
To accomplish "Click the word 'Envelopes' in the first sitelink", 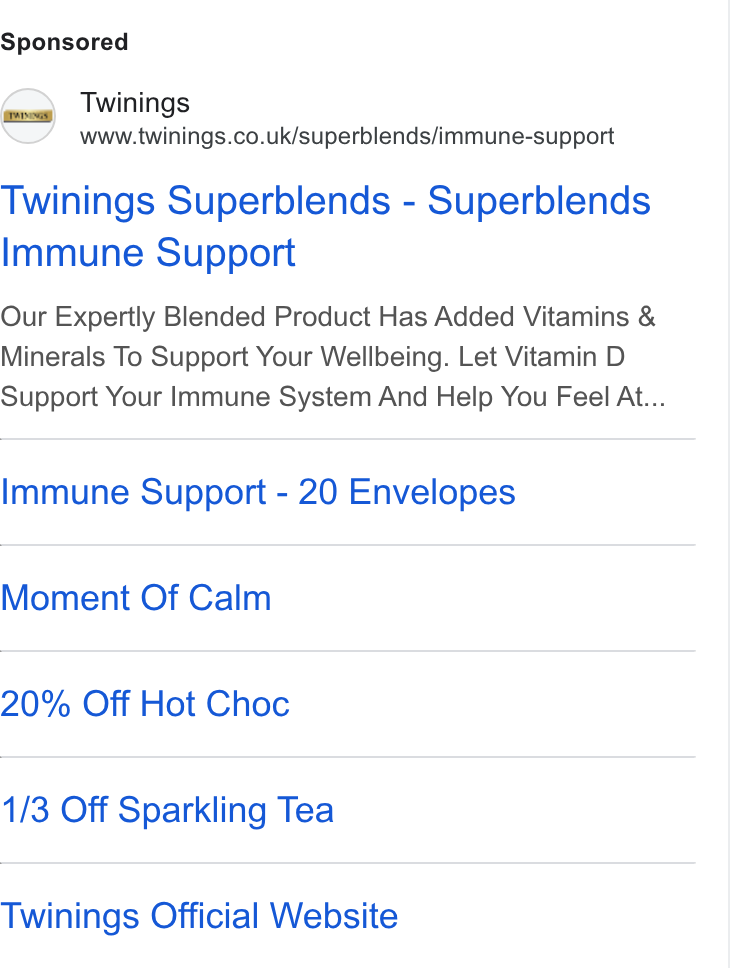I will click(432, 492).
